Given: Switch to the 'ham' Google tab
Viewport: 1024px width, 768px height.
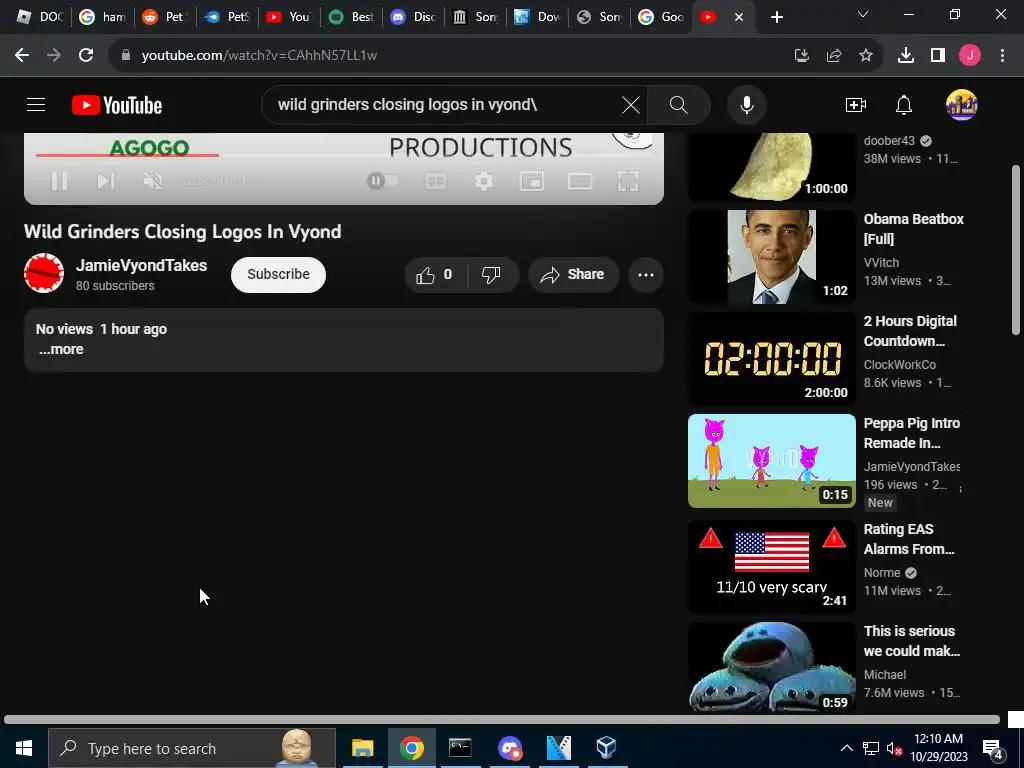Looking at the screenshot, I should [103, 17].
